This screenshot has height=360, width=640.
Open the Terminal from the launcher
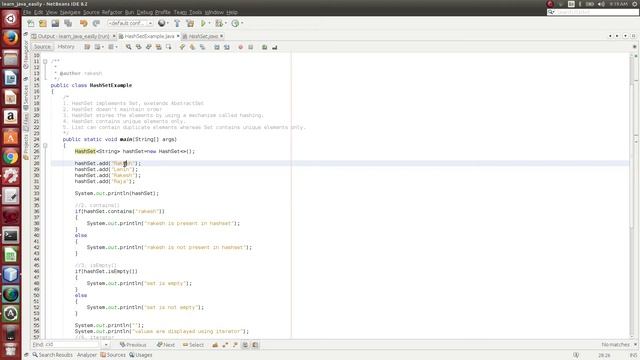pos(11,236)
